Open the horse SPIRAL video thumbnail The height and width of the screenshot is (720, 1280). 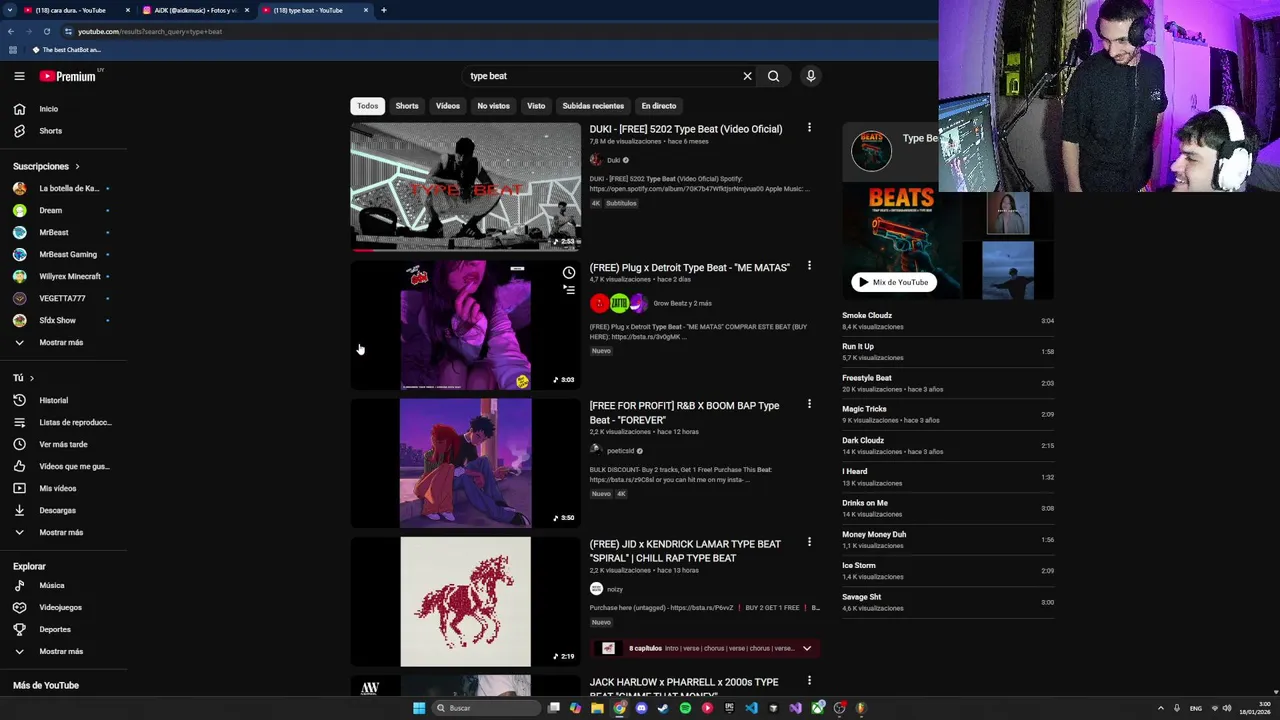coord(465,601)
